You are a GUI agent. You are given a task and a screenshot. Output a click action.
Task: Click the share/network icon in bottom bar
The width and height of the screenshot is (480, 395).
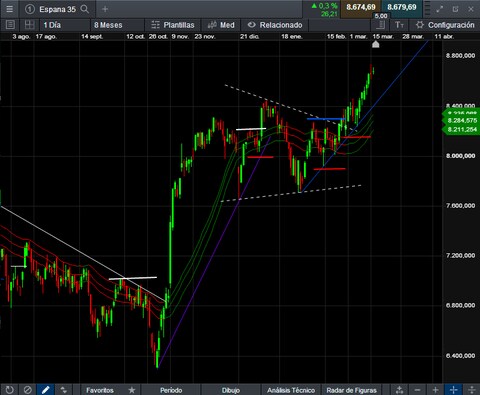[x=399, y=390]
